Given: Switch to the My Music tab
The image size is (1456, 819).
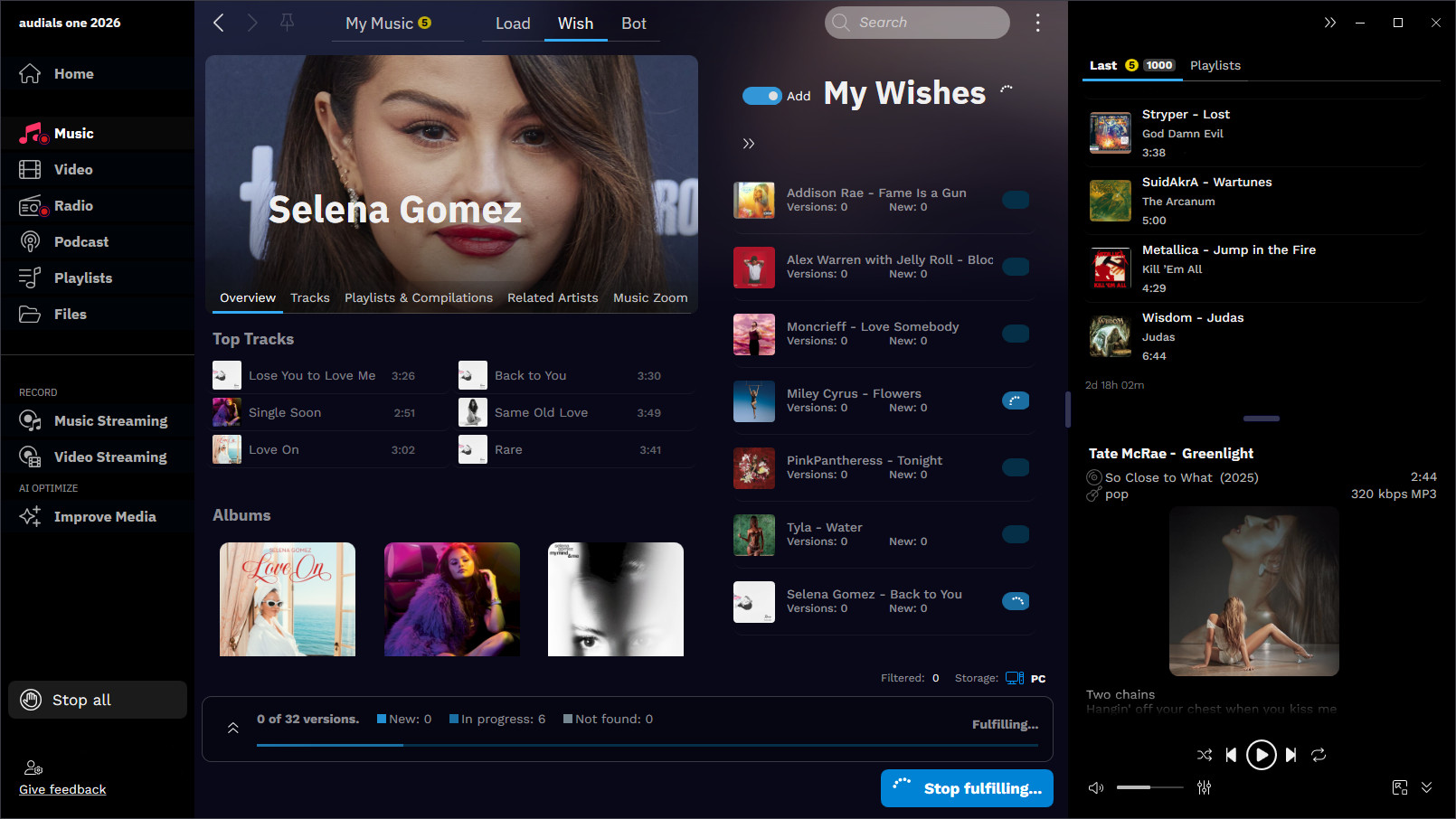Looking at the screenshot, I should 388,24.
